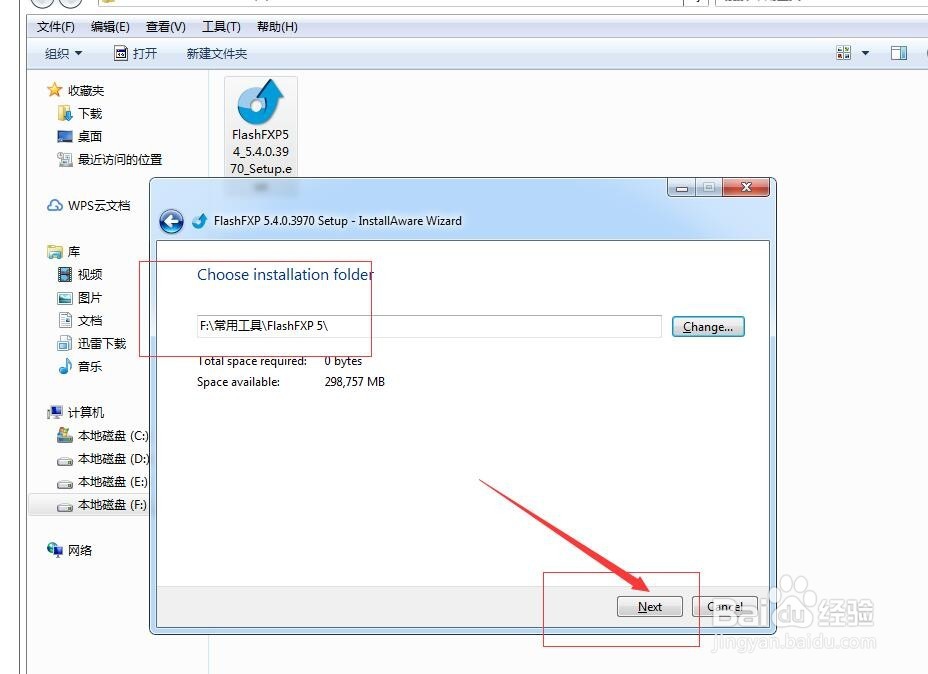
Task: Minimize the installer window
Action: click(x=682, y=188)
